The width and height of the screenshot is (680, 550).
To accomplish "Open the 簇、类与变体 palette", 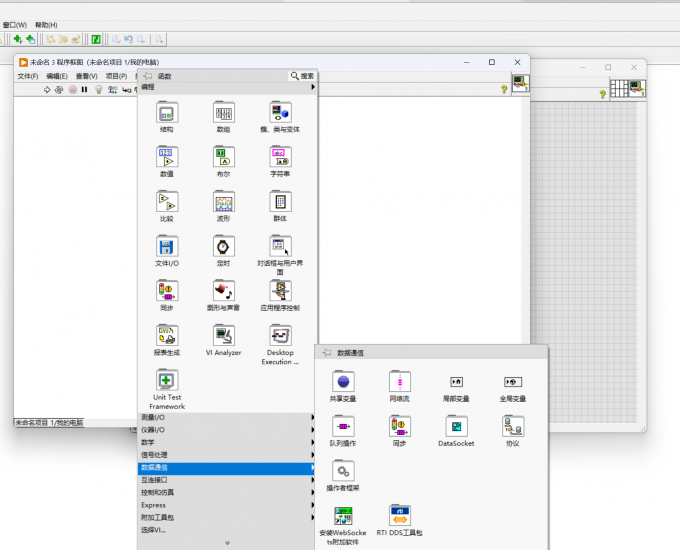I will click(x=280, y=113).
